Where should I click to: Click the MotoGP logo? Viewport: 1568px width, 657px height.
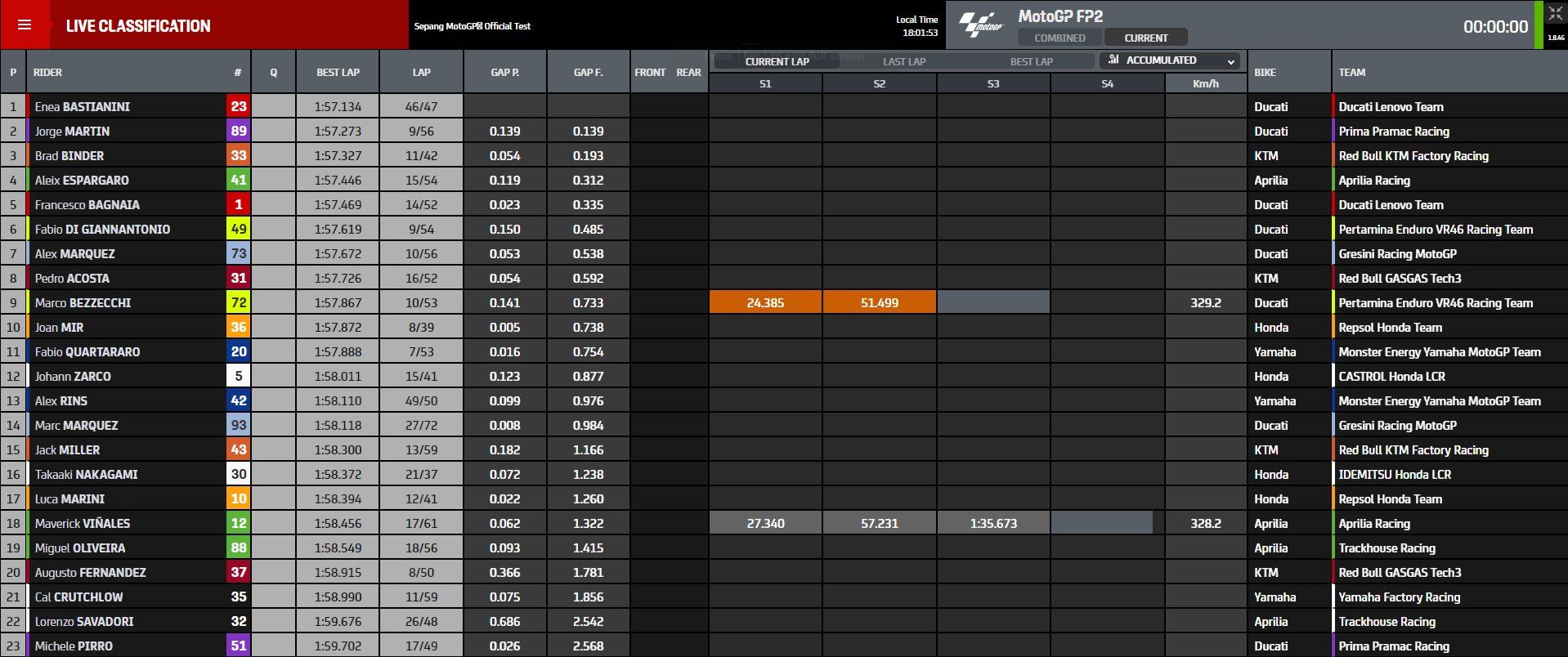tap(980, 25)
